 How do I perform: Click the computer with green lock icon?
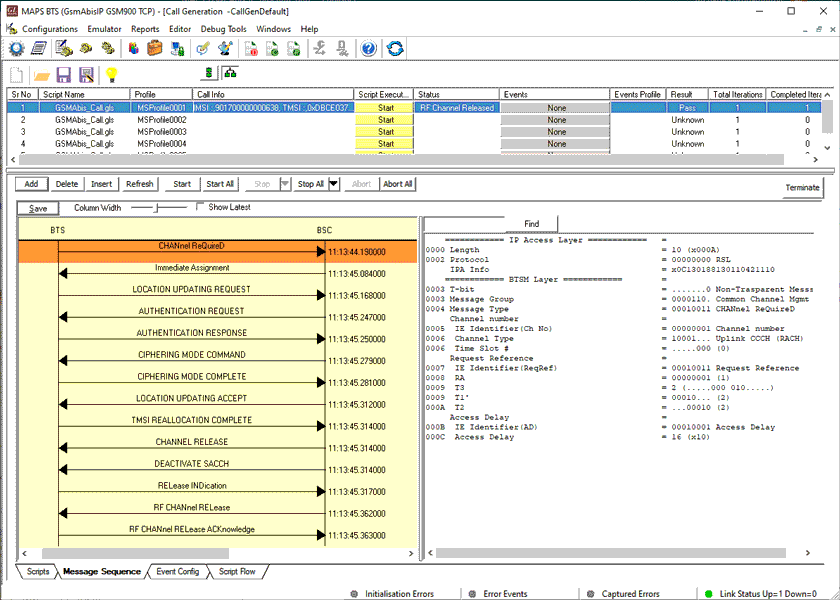177,49
